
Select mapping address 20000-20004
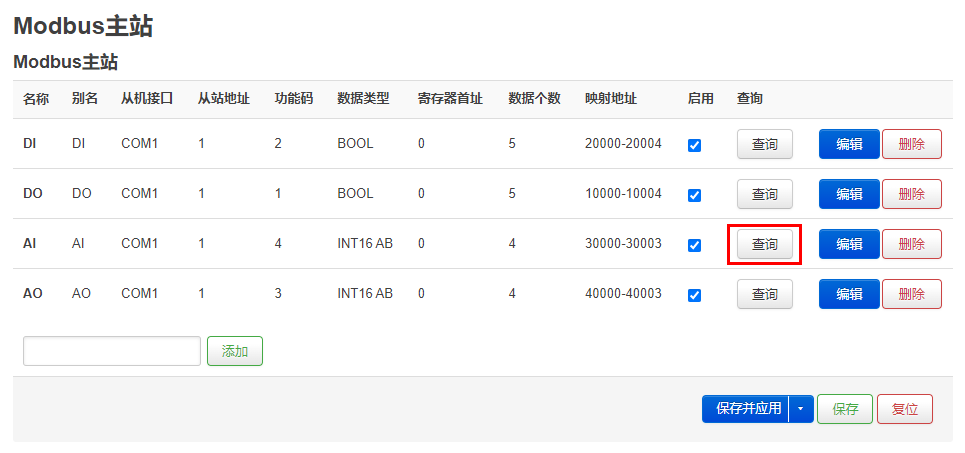623,144
